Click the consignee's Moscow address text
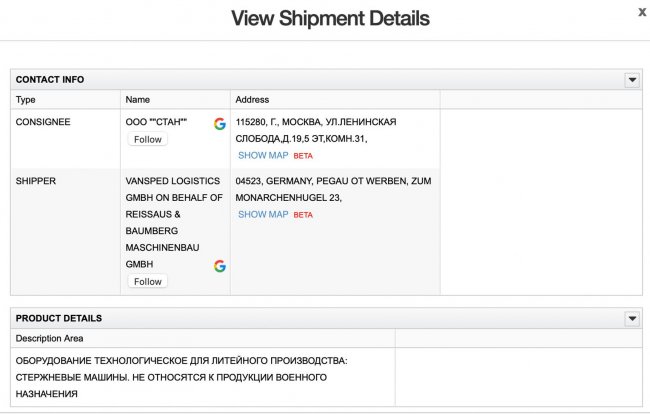The height and width of the screenshot is (414, 650). (315, 130)
